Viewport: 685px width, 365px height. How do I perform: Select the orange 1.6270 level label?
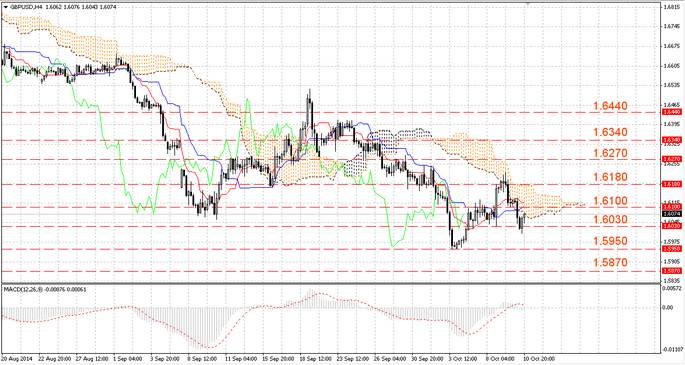coord(610,153)
